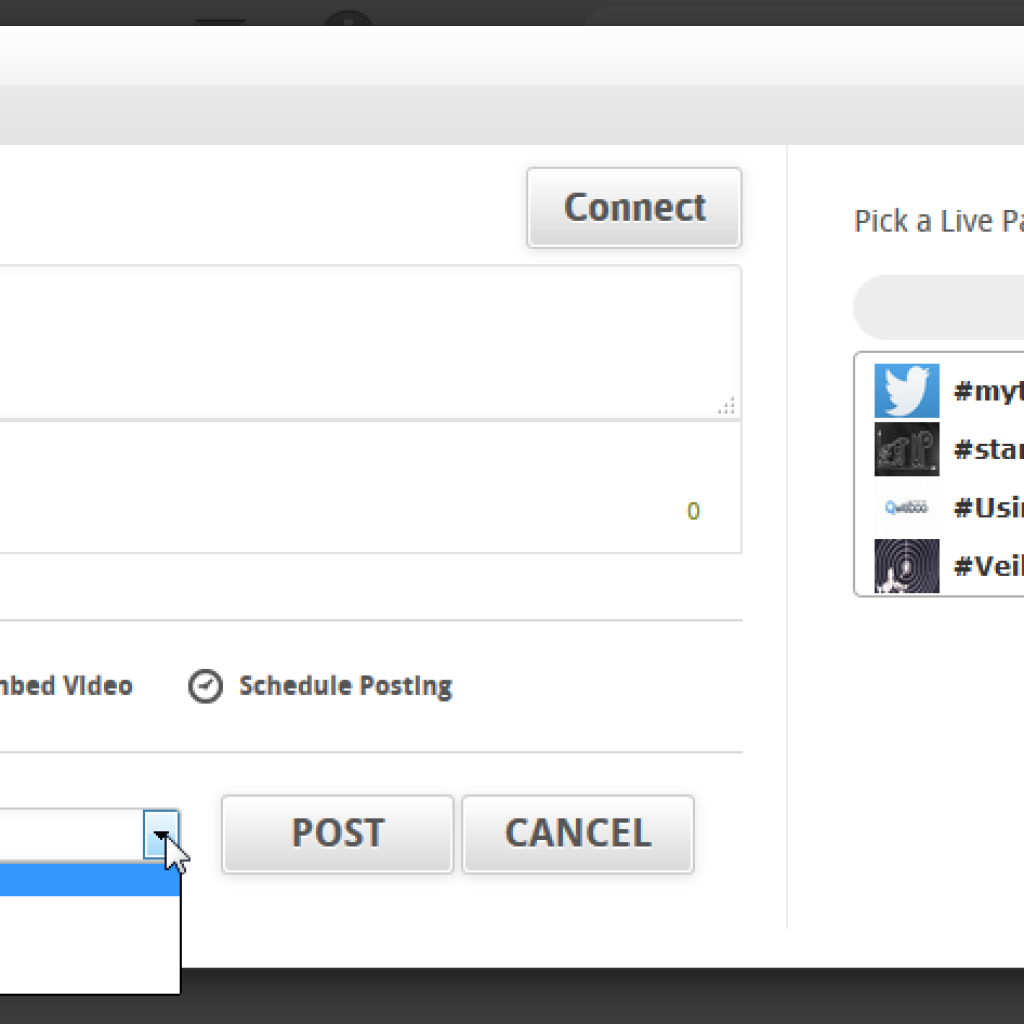
Task: Click the Qweboo logo icon
Action: pyautogui.click(x=906, y=507)
